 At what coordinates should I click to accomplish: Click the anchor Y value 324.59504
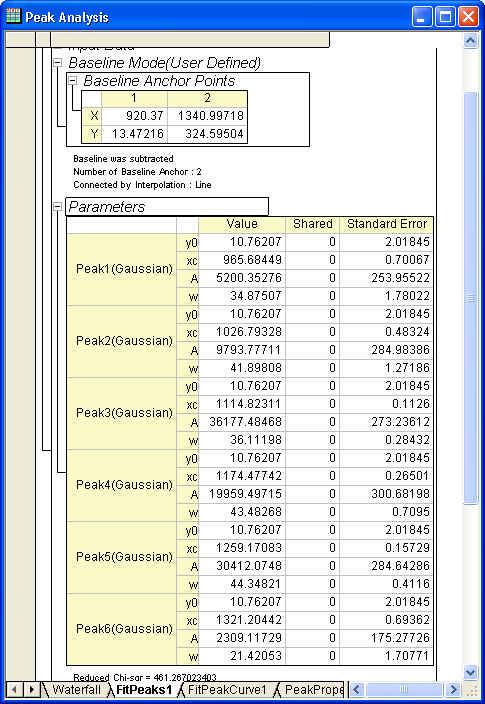click(x=207, y=134)
